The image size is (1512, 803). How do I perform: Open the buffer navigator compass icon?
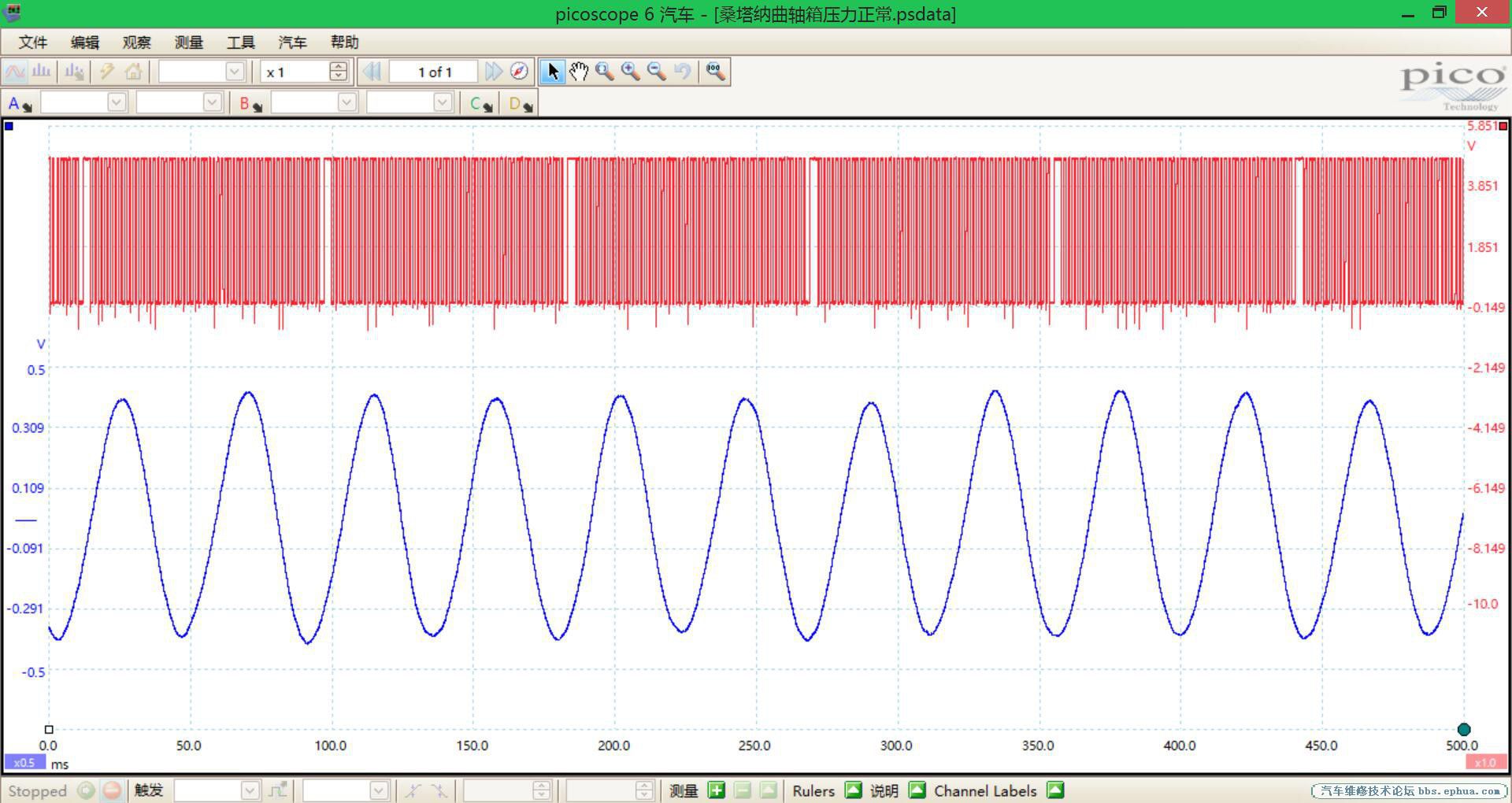point(519,72)
